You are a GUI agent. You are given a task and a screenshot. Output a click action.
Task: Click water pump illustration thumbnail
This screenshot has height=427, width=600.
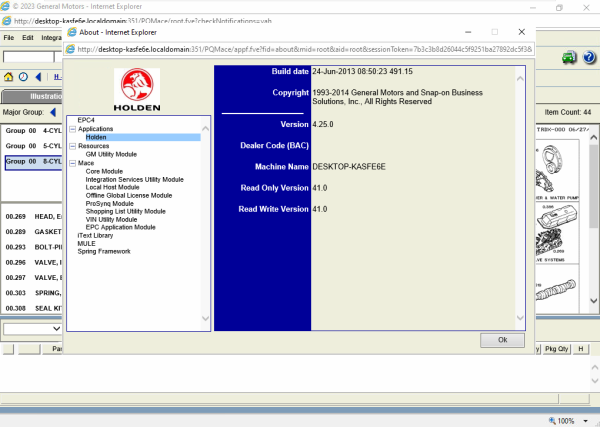[x=557, y=171]
